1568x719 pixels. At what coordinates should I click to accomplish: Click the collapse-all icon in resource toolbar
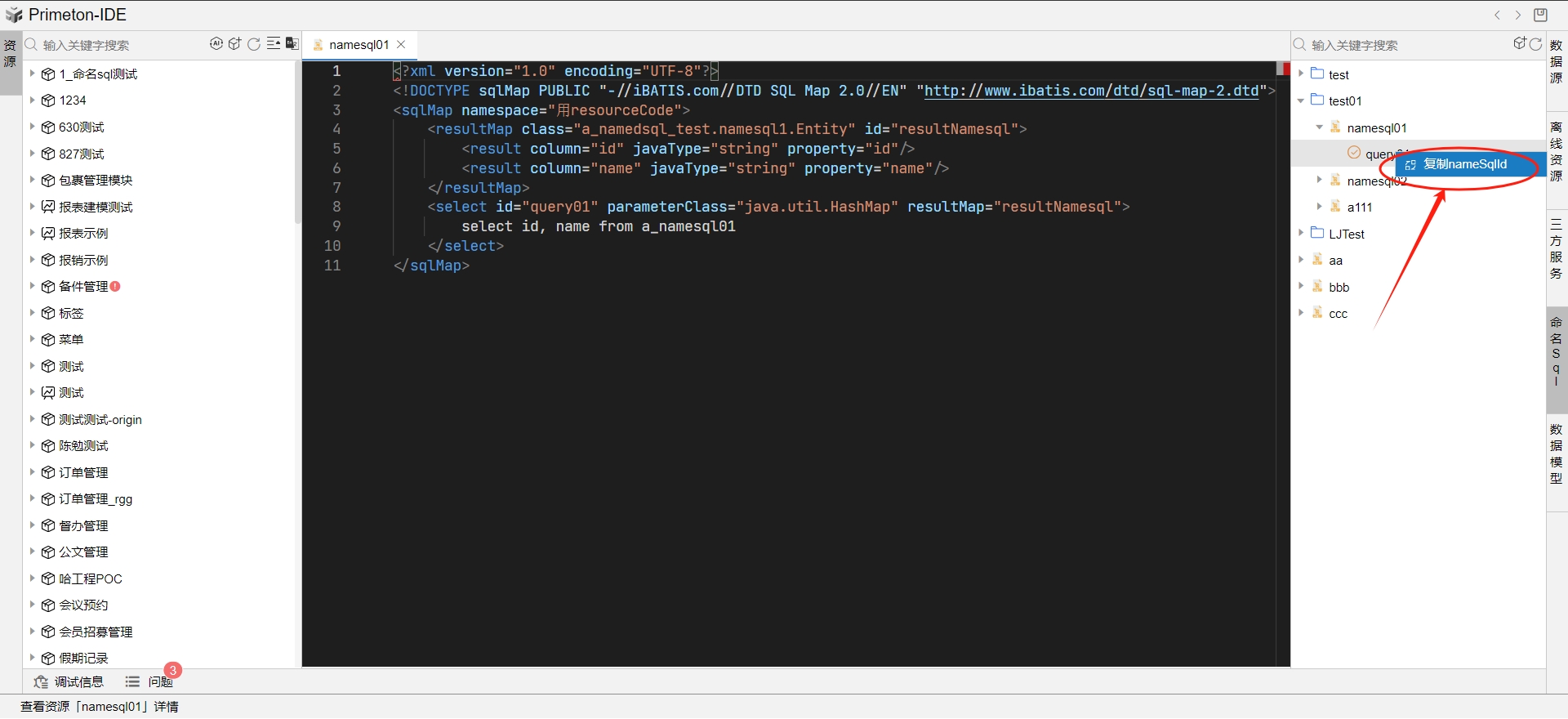274,44
